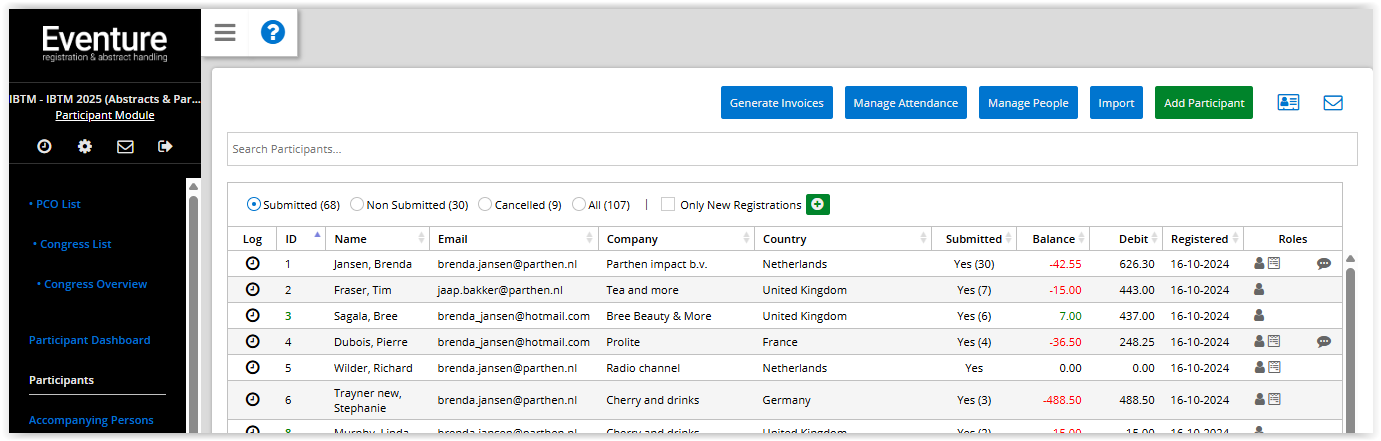Click the envelope icon beside Add Participant
Viewport: 1381px width, 441px height.
click(1333, 103)
